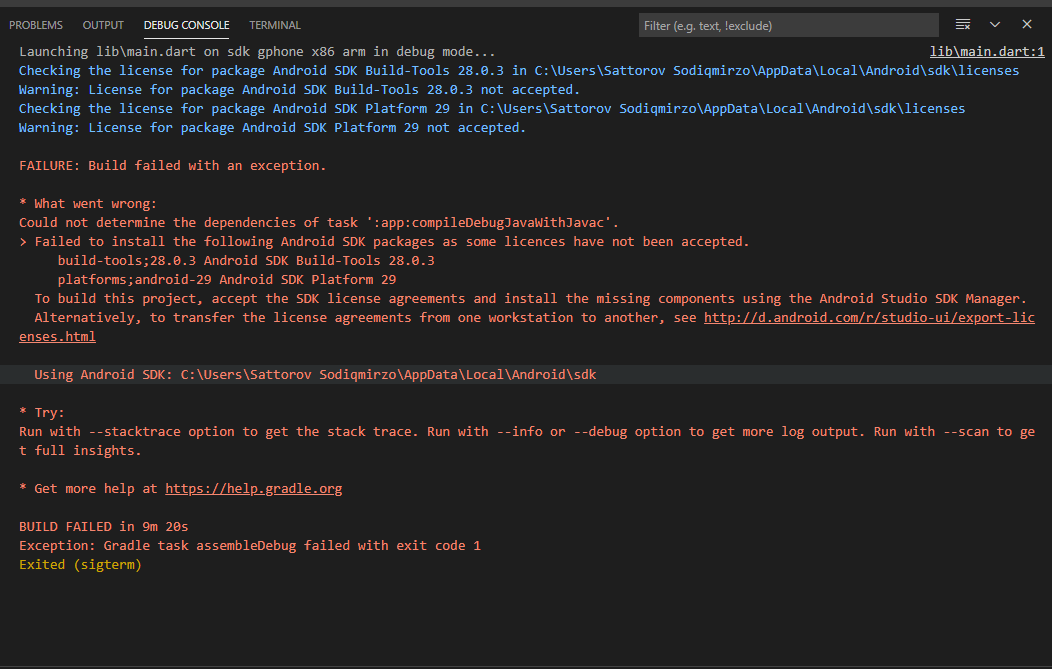Collapse the panel with the chevron icon
Screen dimensions: 1052x669
point(995,25)
